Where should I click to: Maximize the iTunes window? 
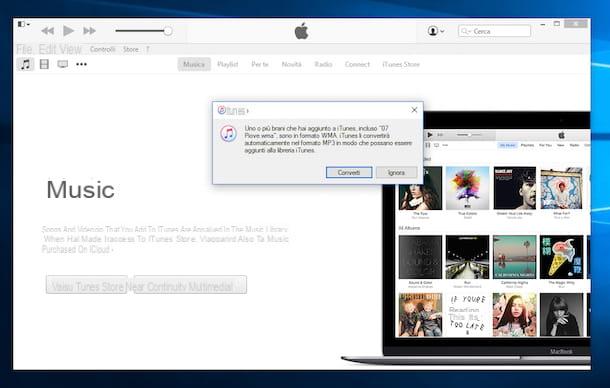click(557, 24)
